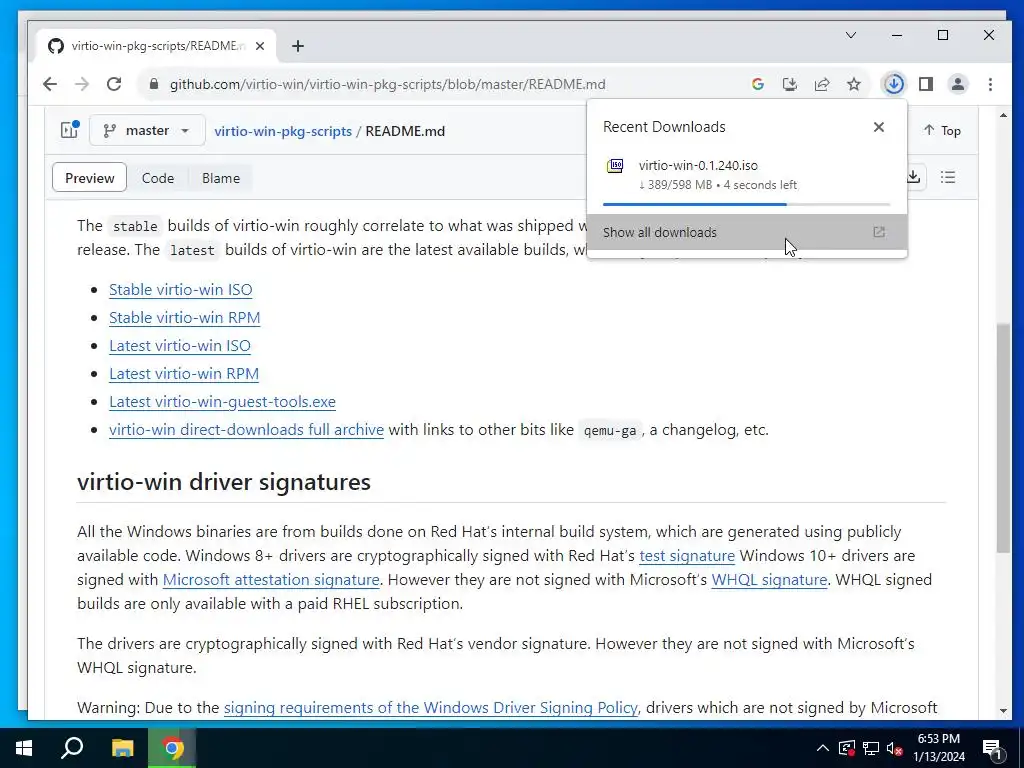Follow the WHQL signature link

click(769, 580)
